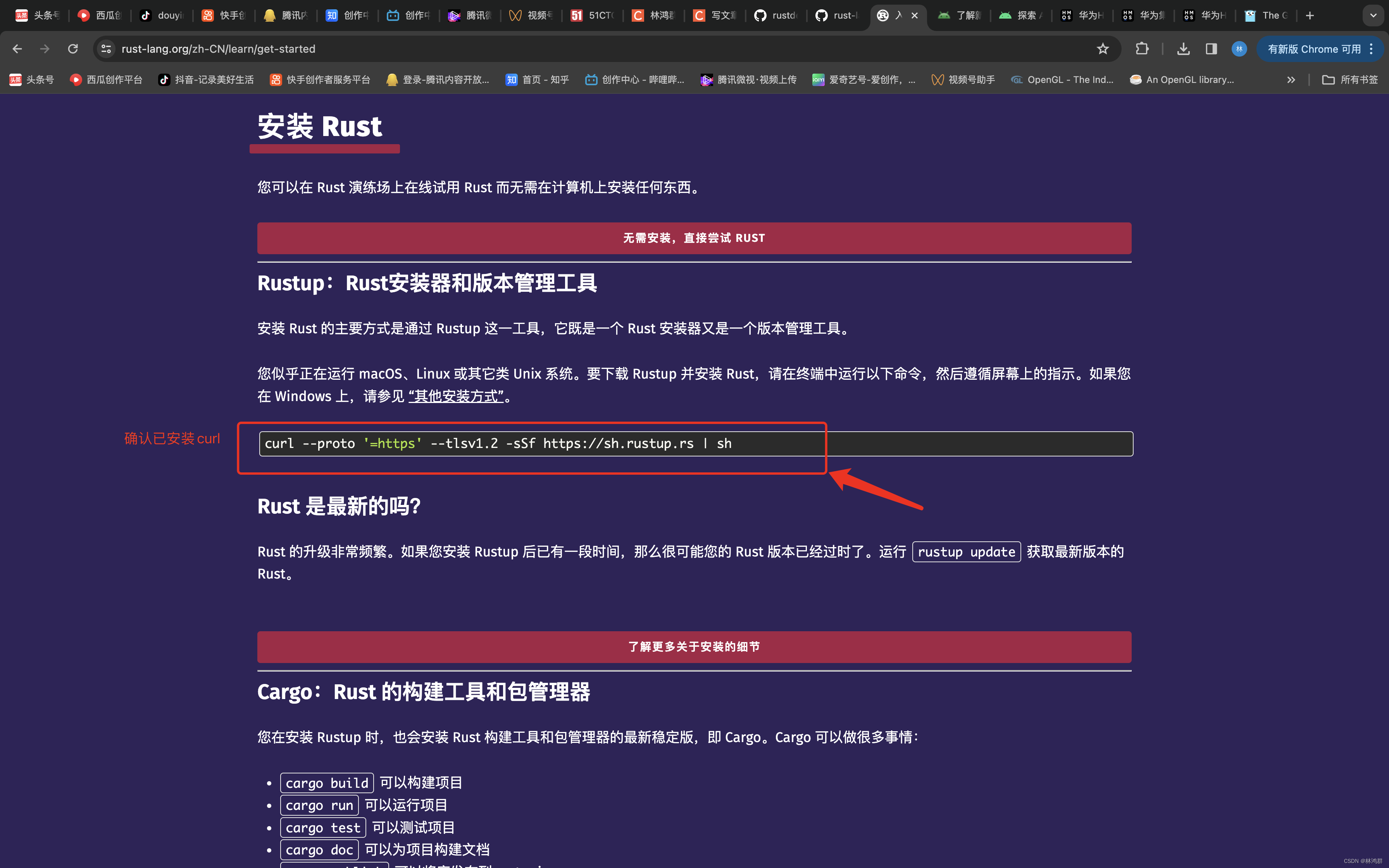Screen dimensions: 1389x868
Task: Open the 所有书签 folder
Action: tap(1350, 80)
